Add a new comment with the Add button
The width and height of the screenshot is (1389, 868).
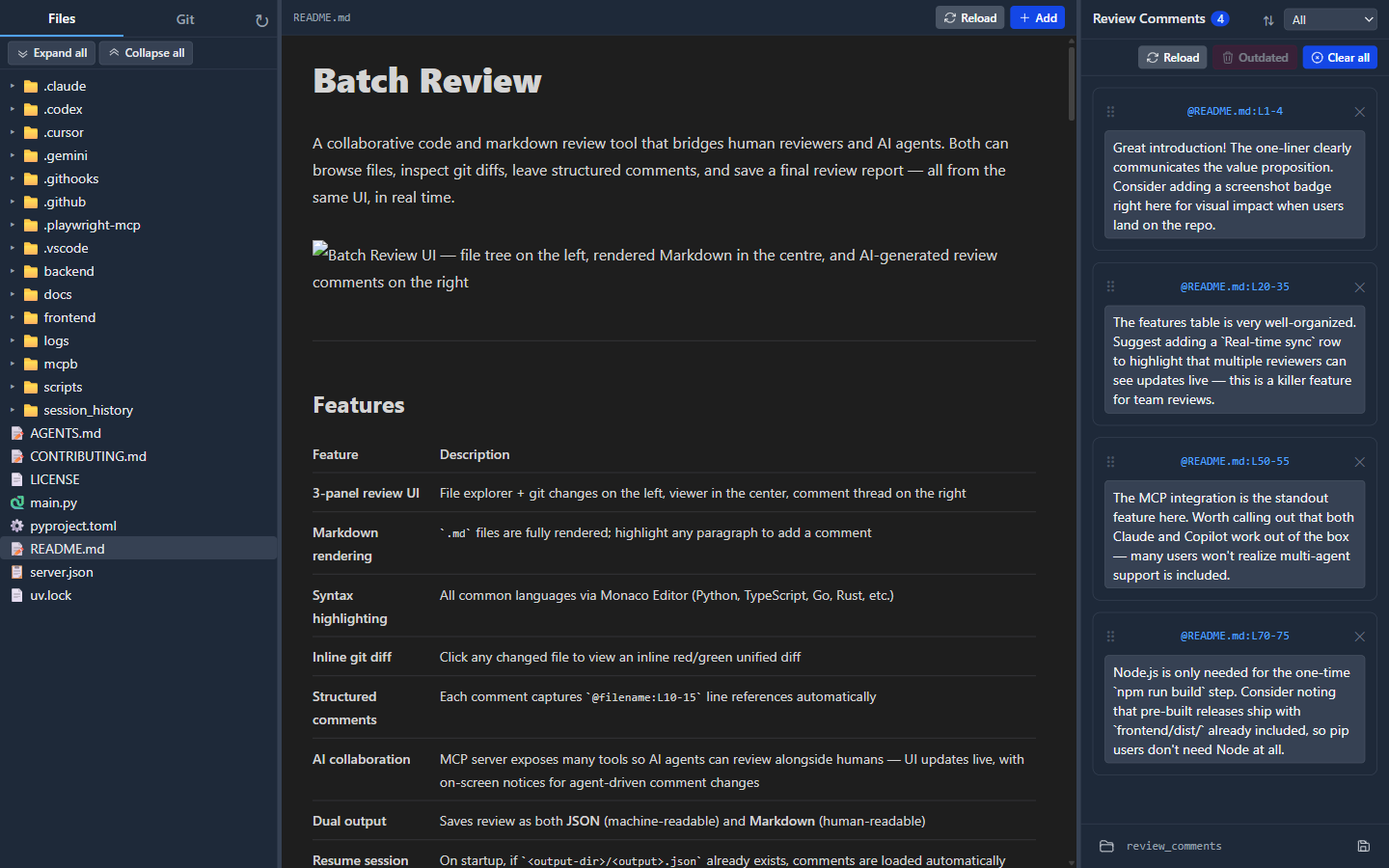coord(1037,16)
